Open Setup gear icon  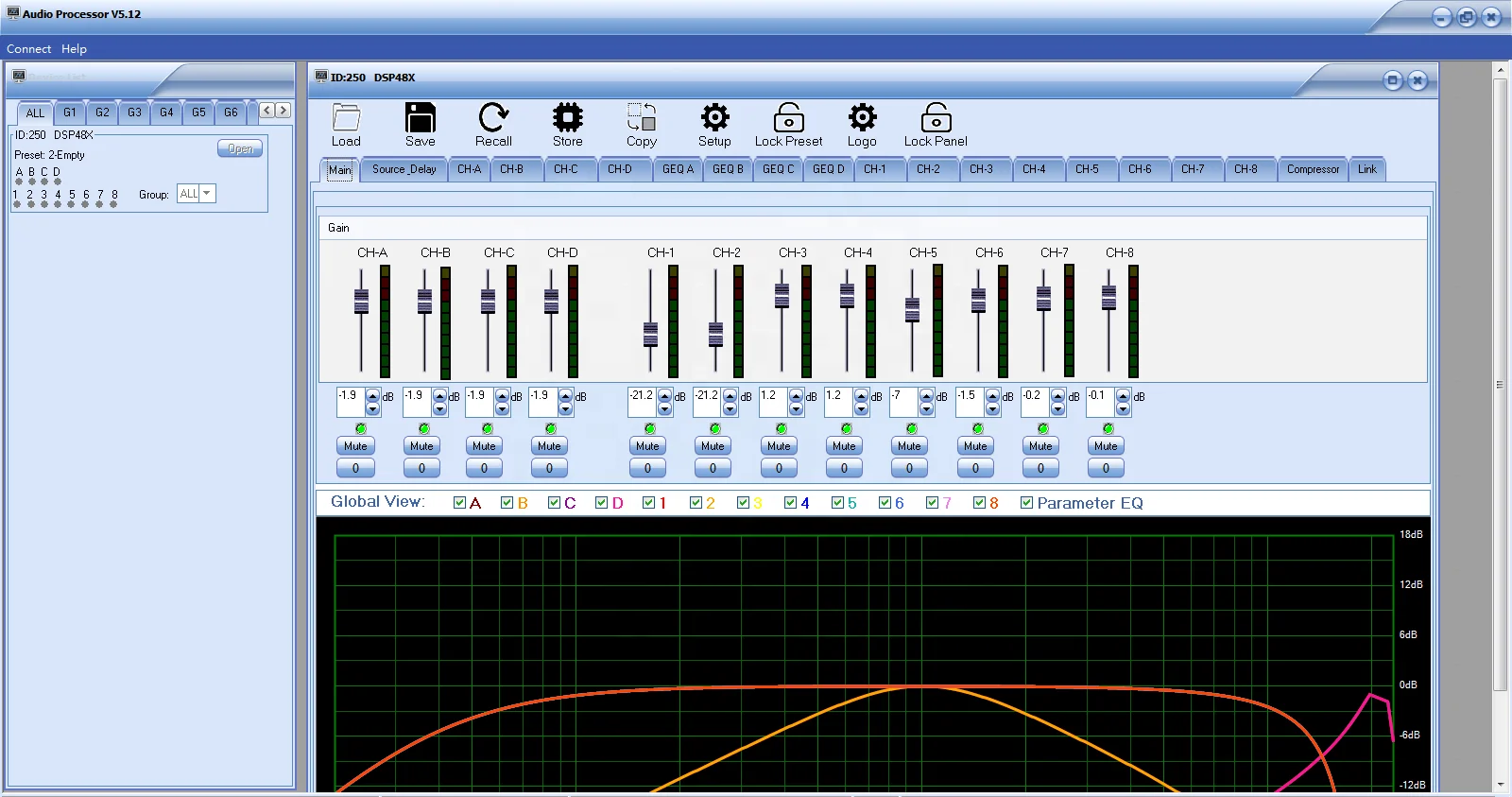[714, 118]
